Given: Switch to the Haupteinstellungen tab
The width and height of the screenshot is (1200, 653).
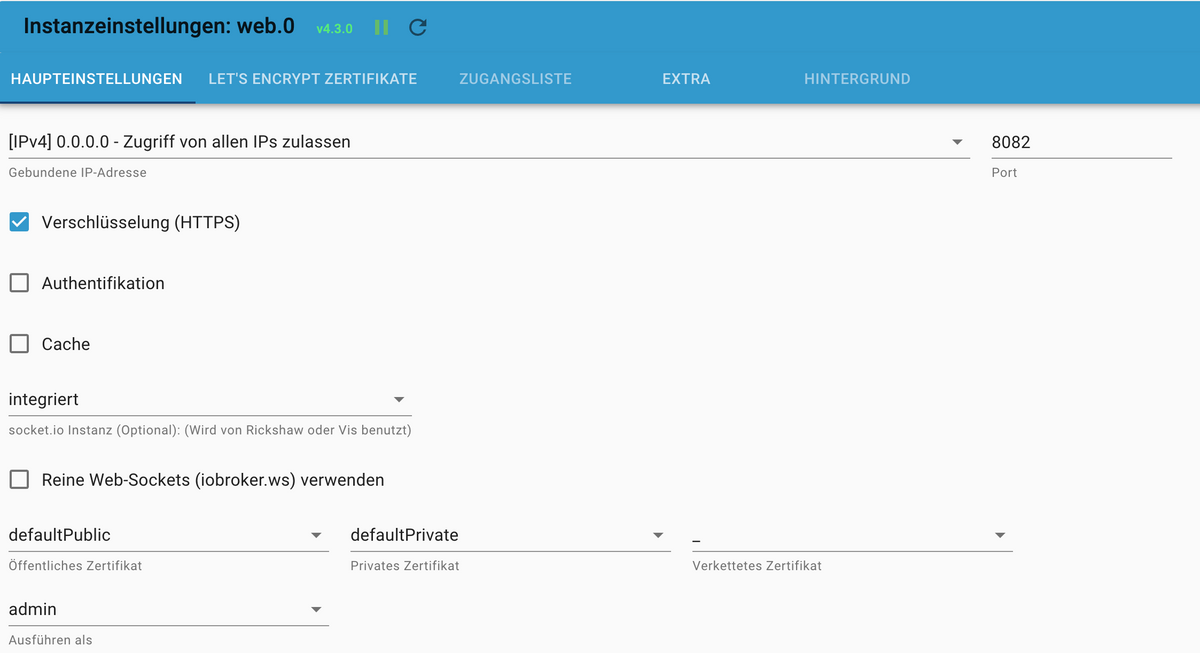Looking at the screenshot, I should (96, 78).
